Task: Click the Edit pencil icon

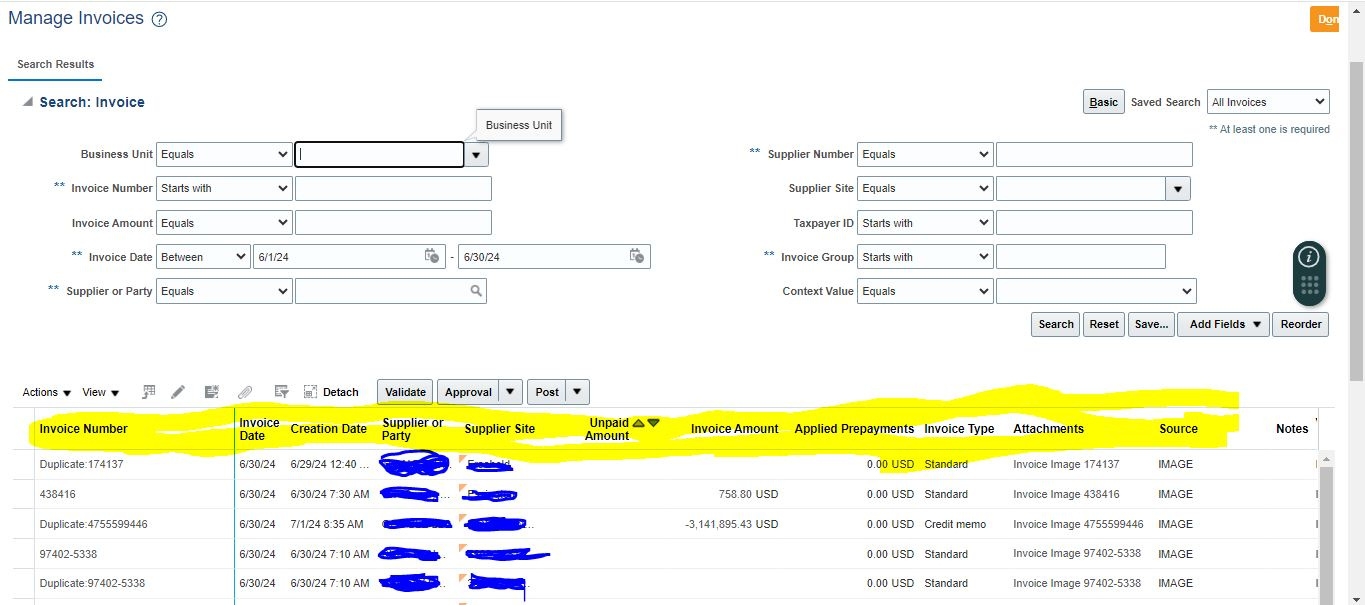Action: [x=178, y=391]
